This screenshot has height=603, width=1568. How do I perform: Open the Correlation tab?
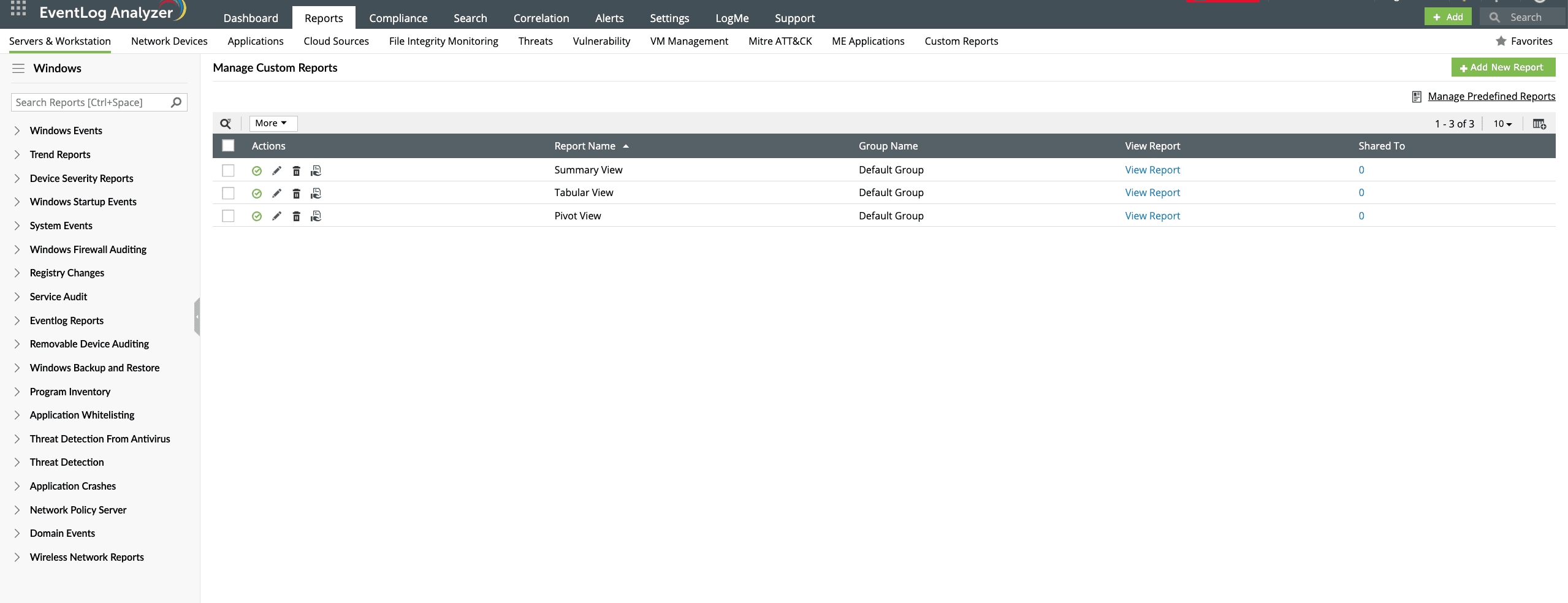[541, 18]
